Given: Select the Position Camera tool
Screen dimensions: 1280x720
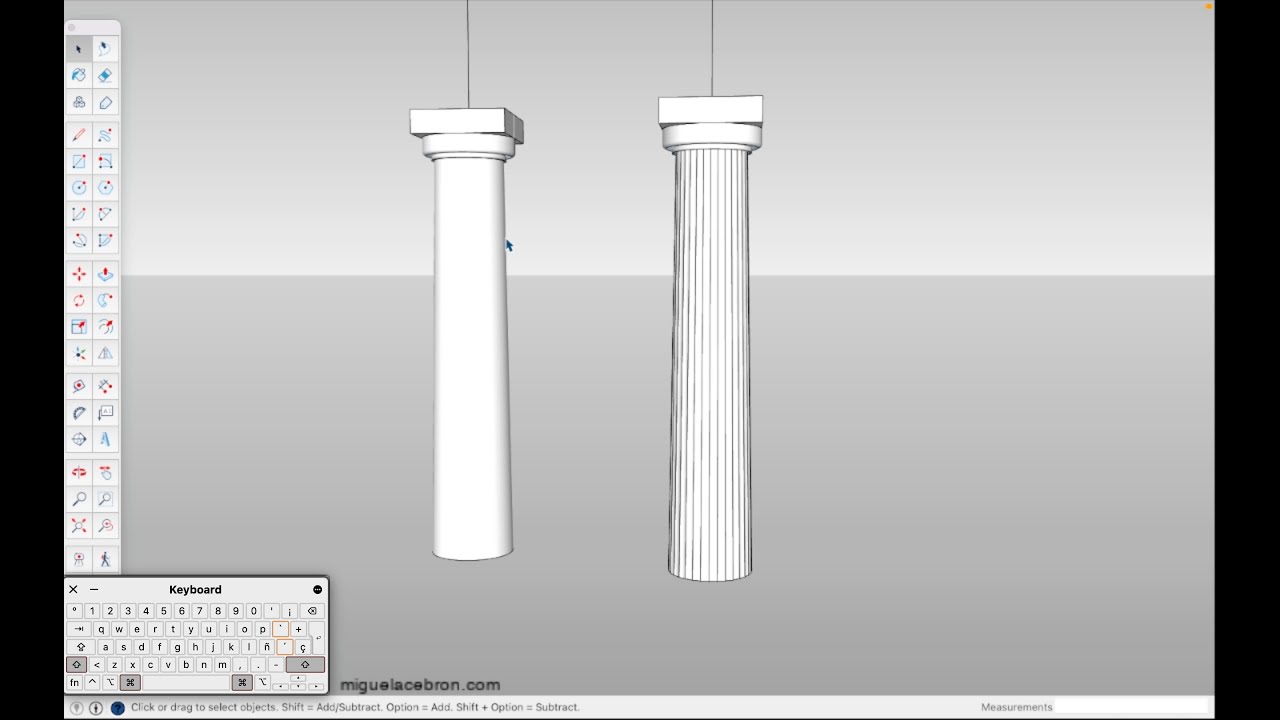Looking at the screenshot, I should pos(79,559).
